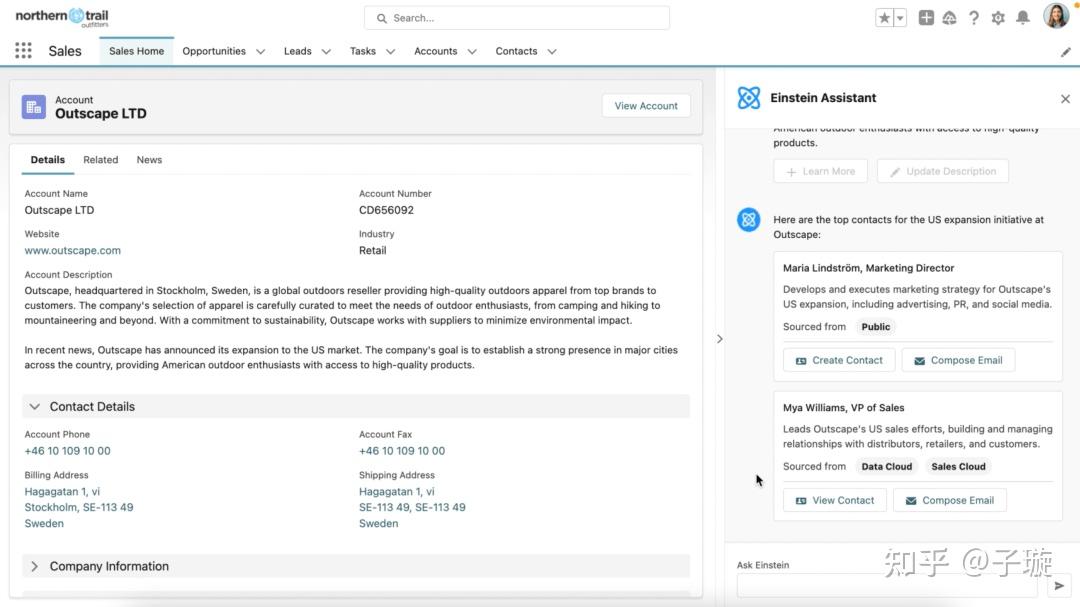Viewport: 1080px width, 607px height.
Task: Open help via the question mark icon
Action: 973,17
